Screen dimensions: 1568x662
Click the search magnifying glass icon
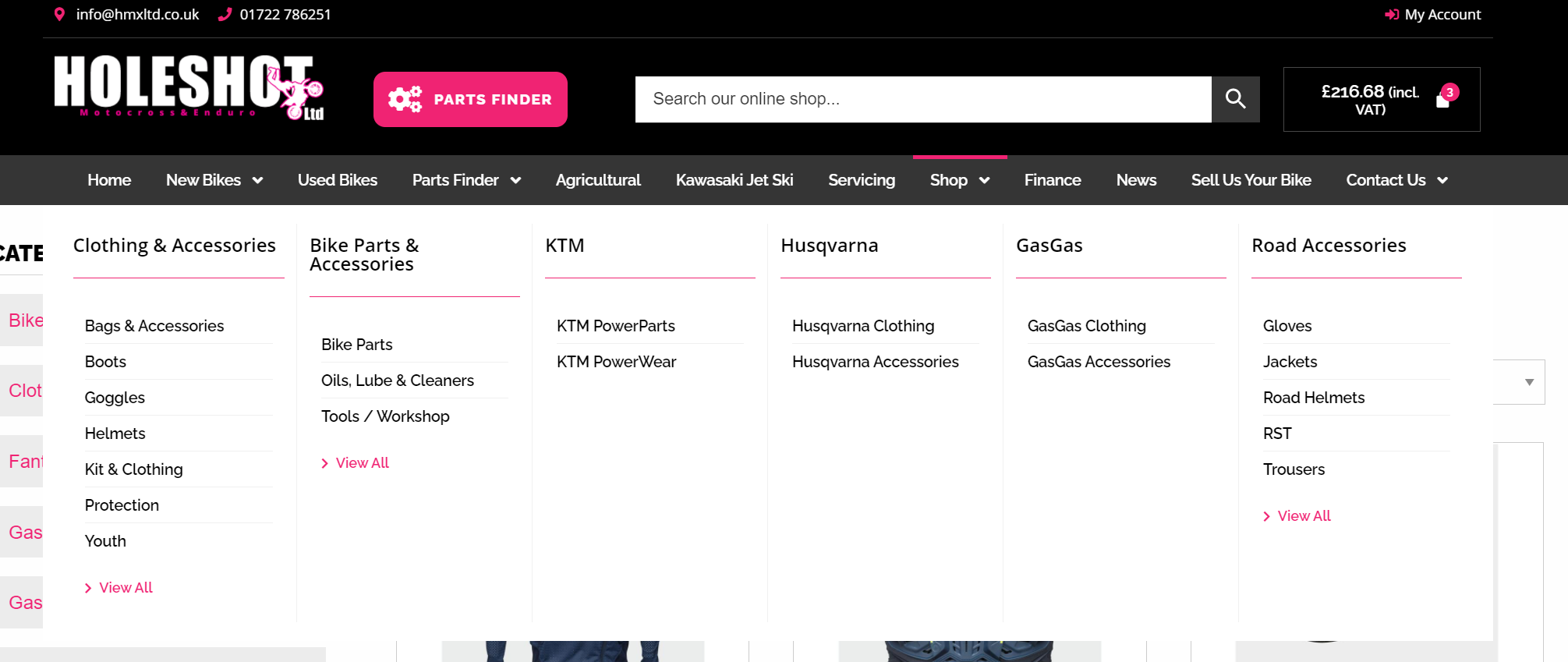coord(1235,99)
